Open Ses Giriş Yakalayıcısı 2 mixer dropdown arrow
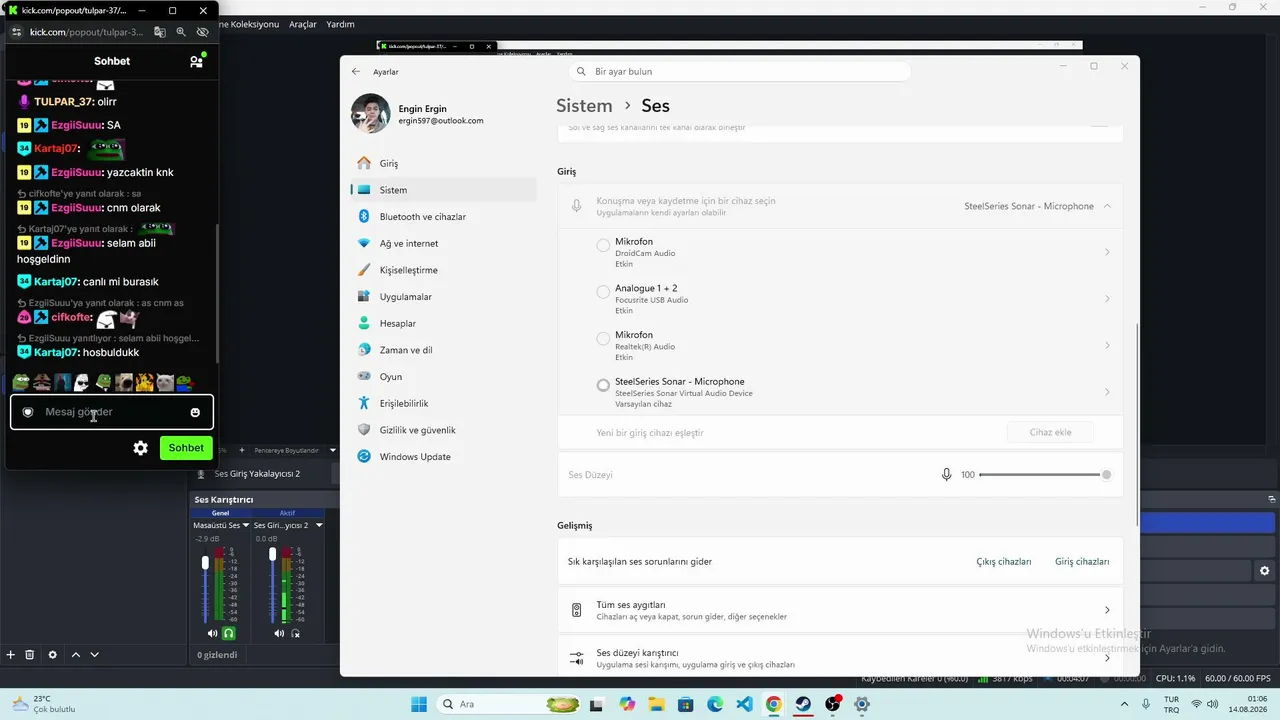 319,525
